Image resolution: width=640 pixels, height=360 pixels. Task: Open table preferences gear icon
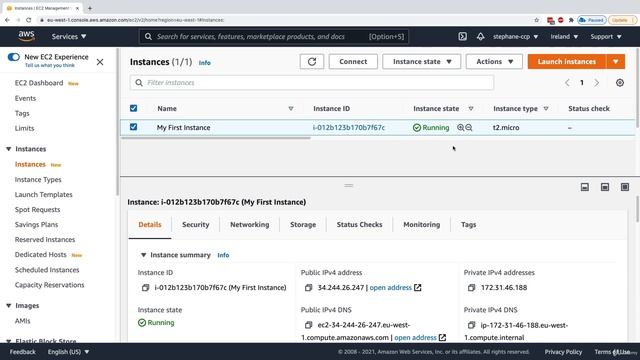620,83
